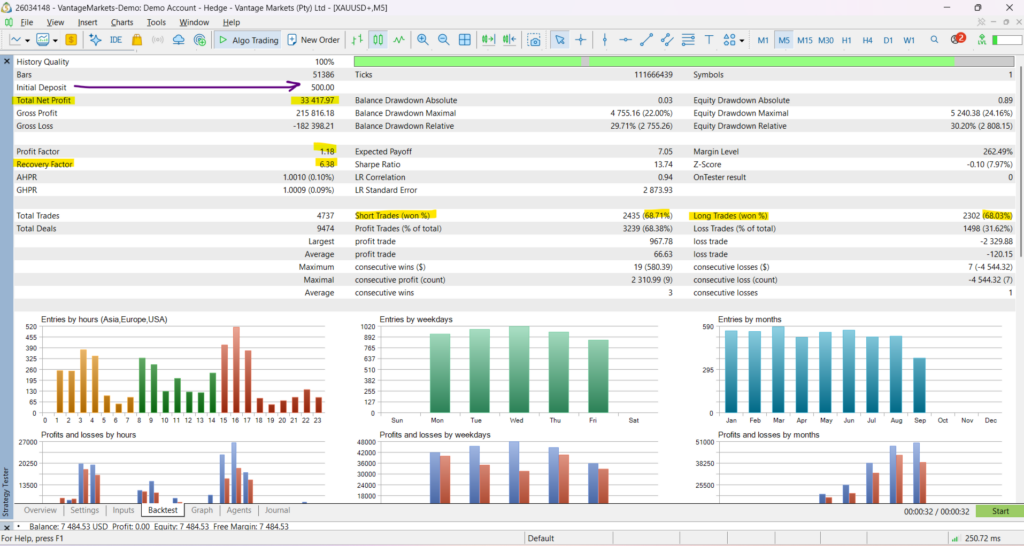Viewport: 1024px width, 546px height.
Task: Expand the profiles dropdown arrow
Action: tap(56, 40)
